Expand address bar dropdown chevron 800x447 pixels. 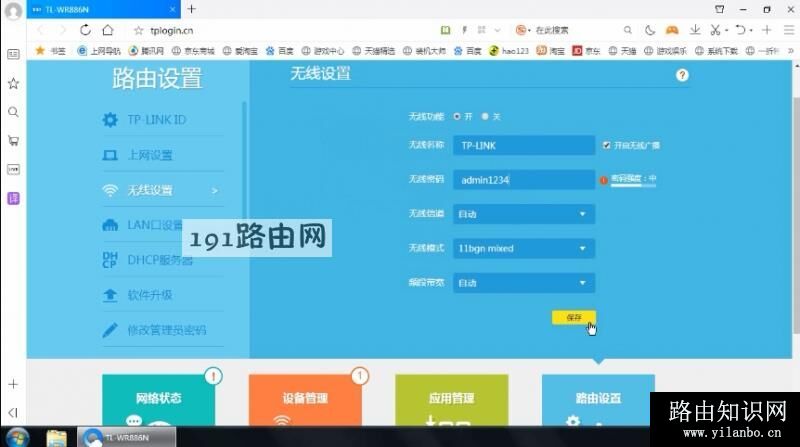(x=497, y=30)
